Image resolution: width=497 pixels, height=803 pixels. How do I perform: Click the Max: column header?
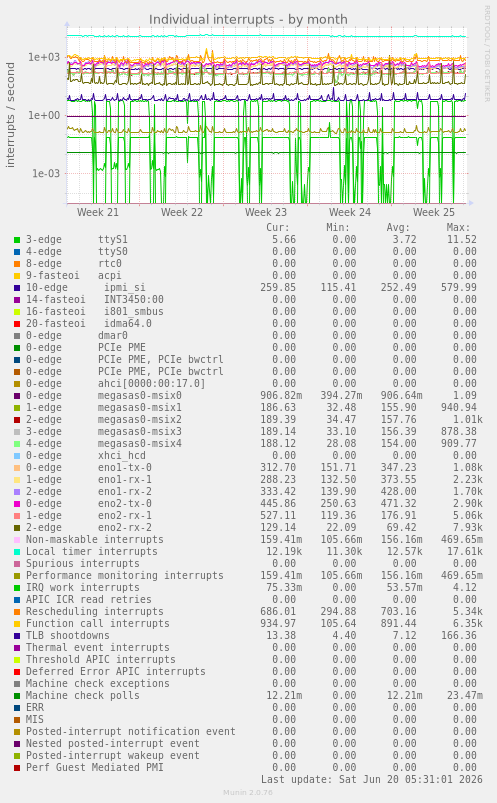tap(458, 227)
